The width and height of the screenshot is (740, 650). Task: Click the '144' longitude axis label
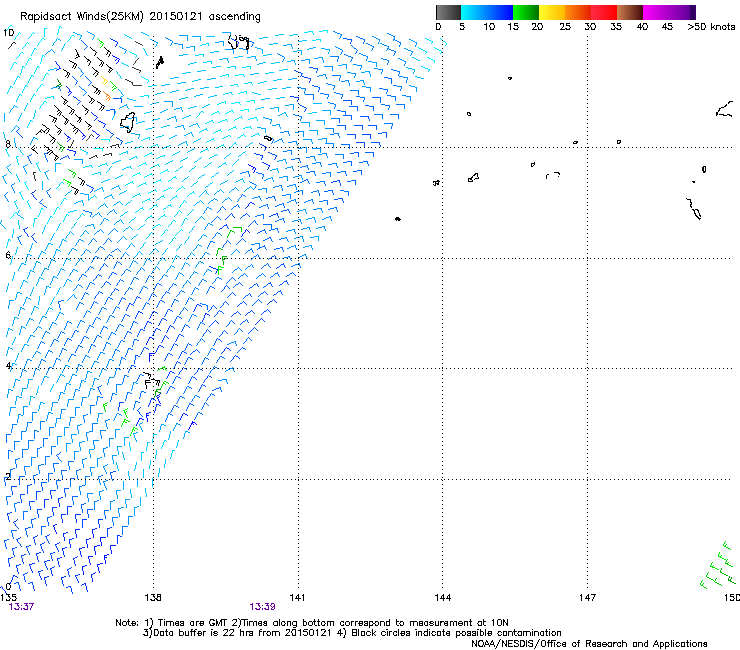point(442,598)
